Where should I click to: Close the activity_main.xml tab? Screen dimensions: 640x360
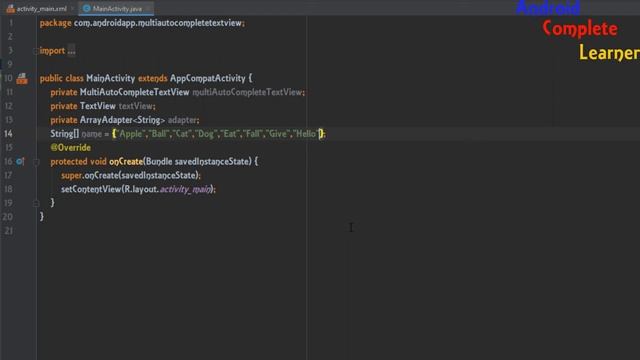coord(73,9)
